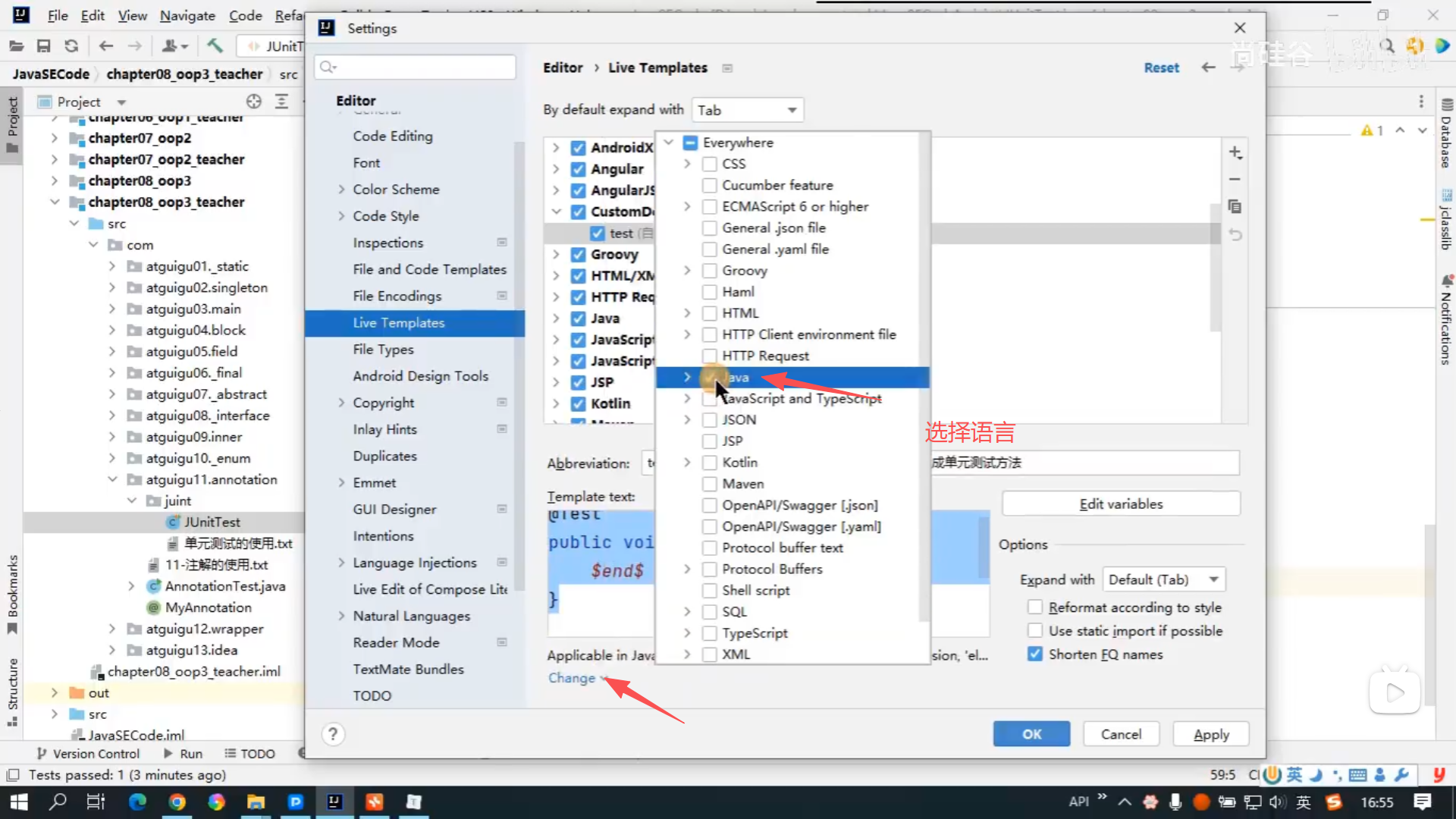Select Code Editing in settings list
1456x819 pixels.
coord(393,136)
